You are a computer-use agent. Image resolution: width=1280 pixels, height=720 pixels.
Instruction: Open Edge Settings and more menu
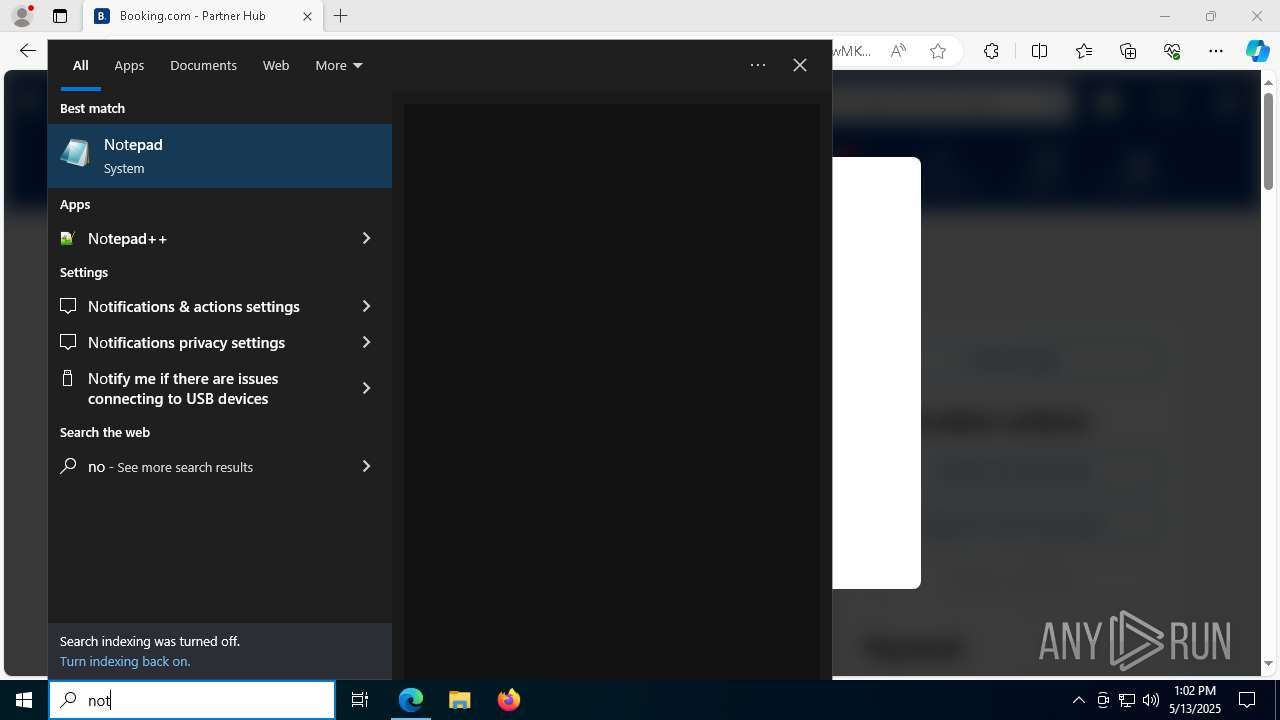tap(1216, 51)
